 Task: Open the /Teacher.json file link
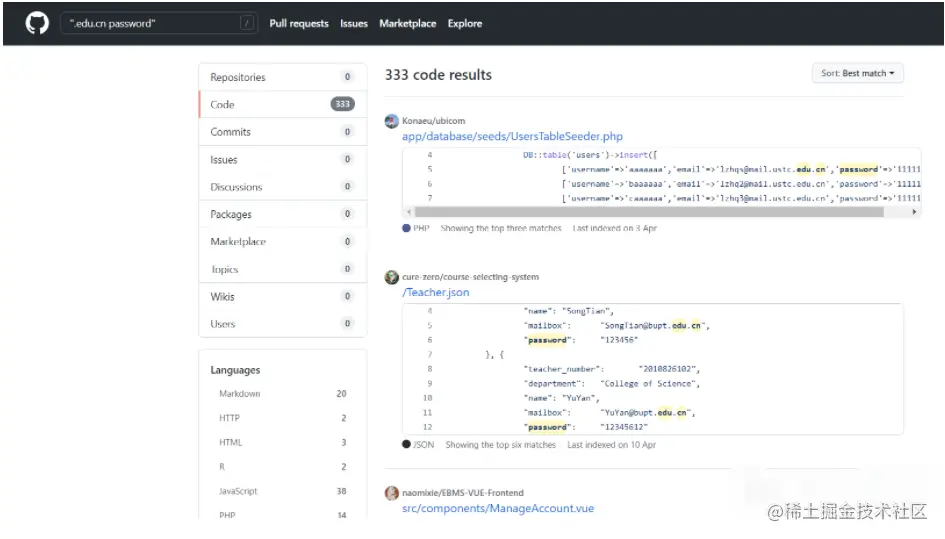[435, 292]
